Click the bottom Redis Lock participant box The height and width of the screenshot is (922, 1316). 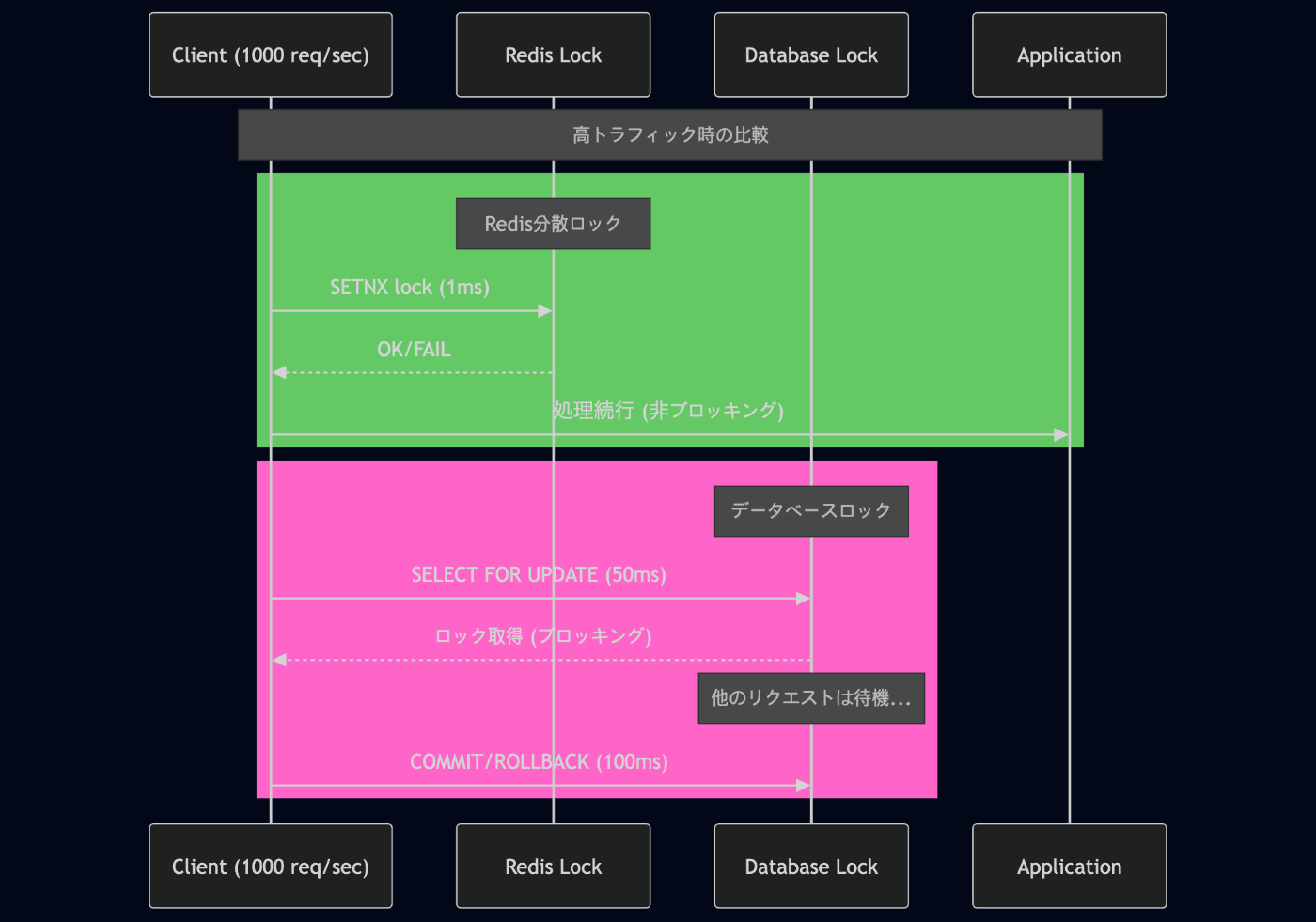[x=553, y=866]
